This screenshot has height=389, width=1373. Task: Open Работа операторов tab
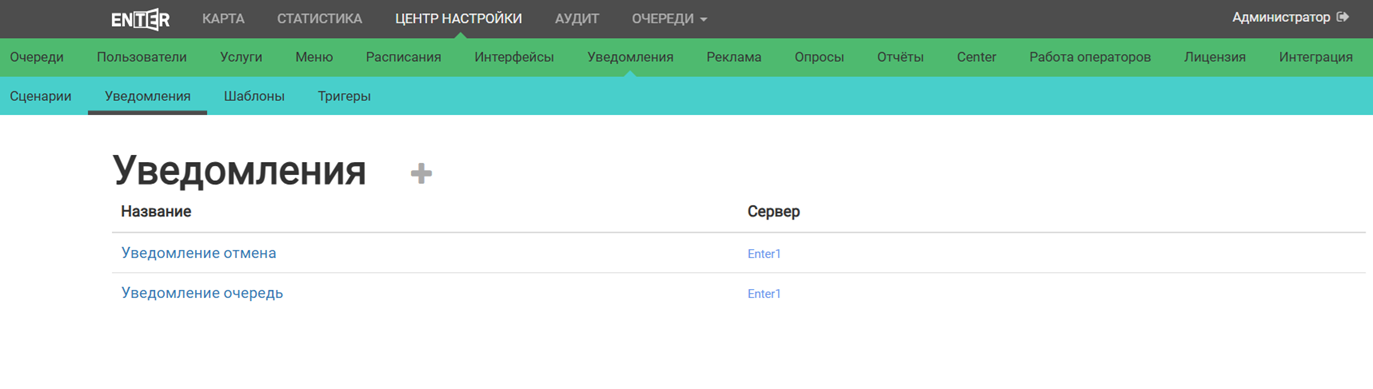[1090, 57]
